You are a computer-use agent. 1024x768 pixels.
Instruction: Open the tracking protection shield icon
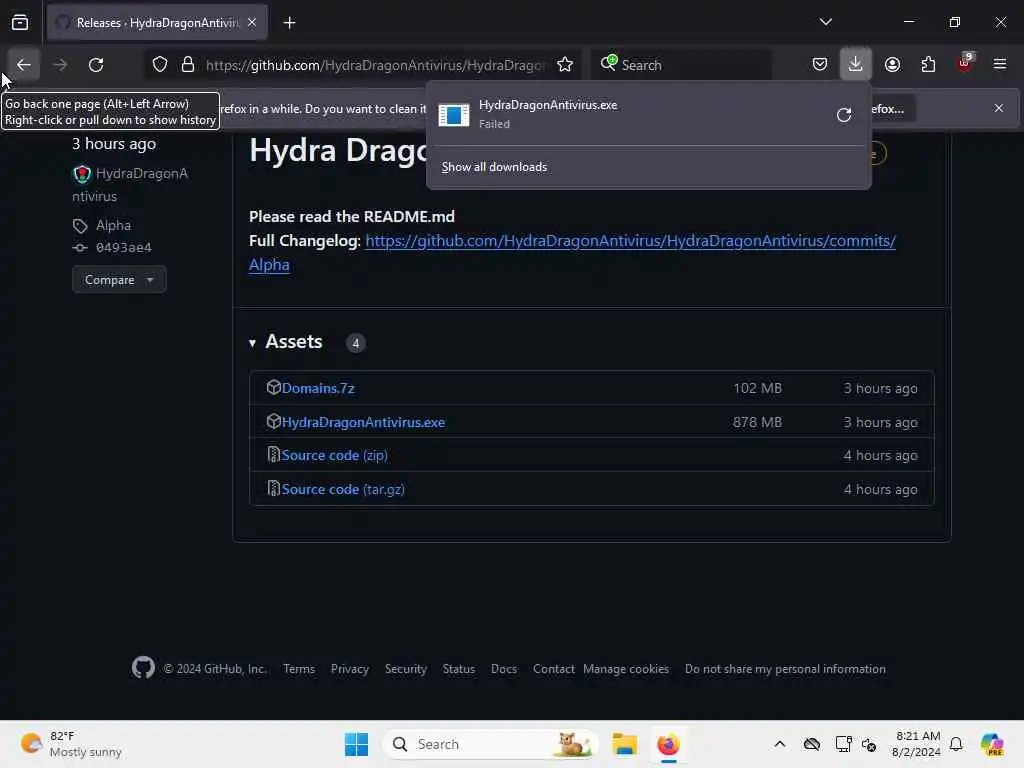pos(160,65)
